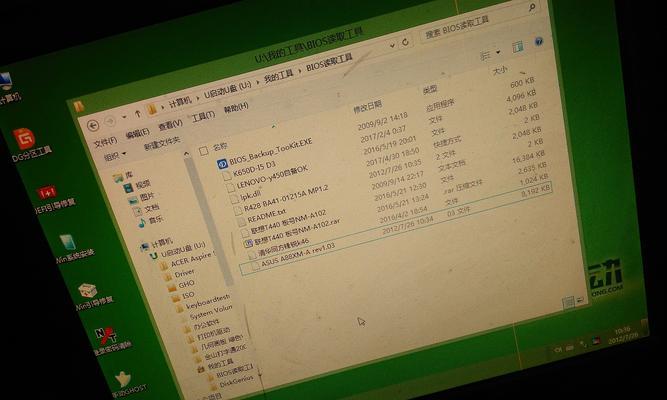Viewport: 667px width, 400px height.
Task: Toggle the preview pane icon
Action: (518, 47)
